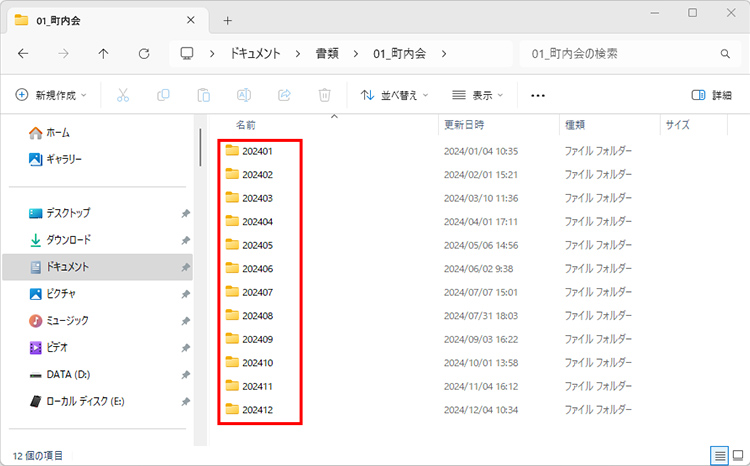
Task: Close the 01_町内会 tab
Action: point(190,20)
